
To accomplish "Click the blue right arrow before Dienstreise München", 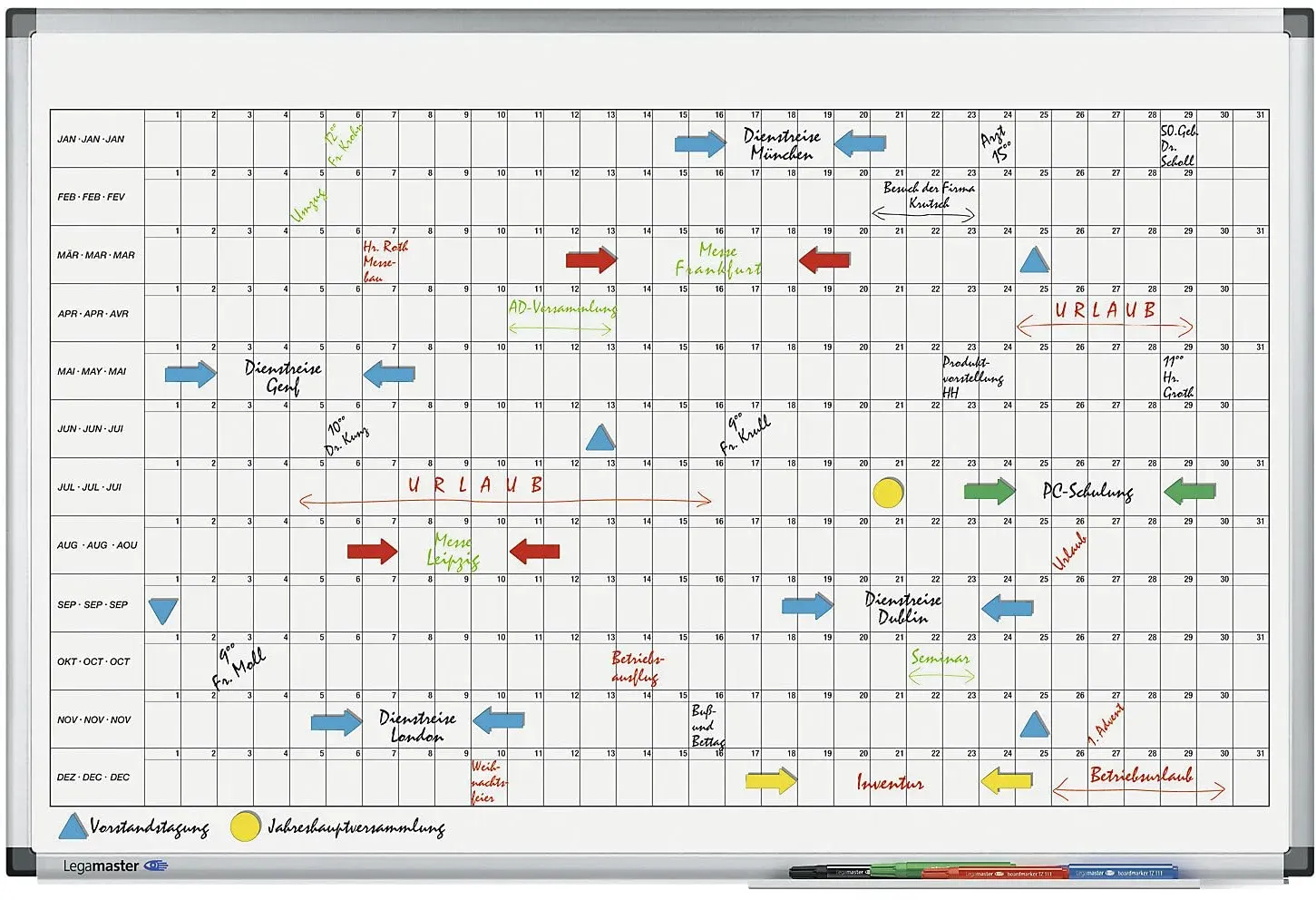I will coord(701,143).
